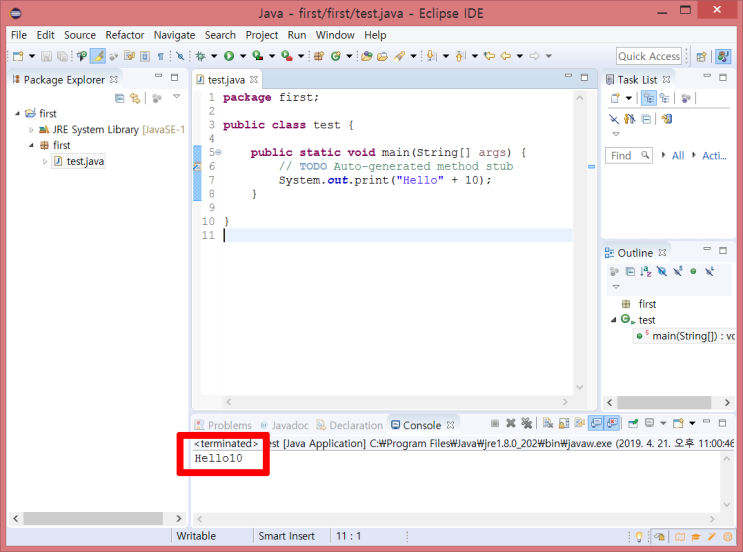Toggle Hide Fields in Outline toolbar
743x552 pixels.
click(661, 271)
